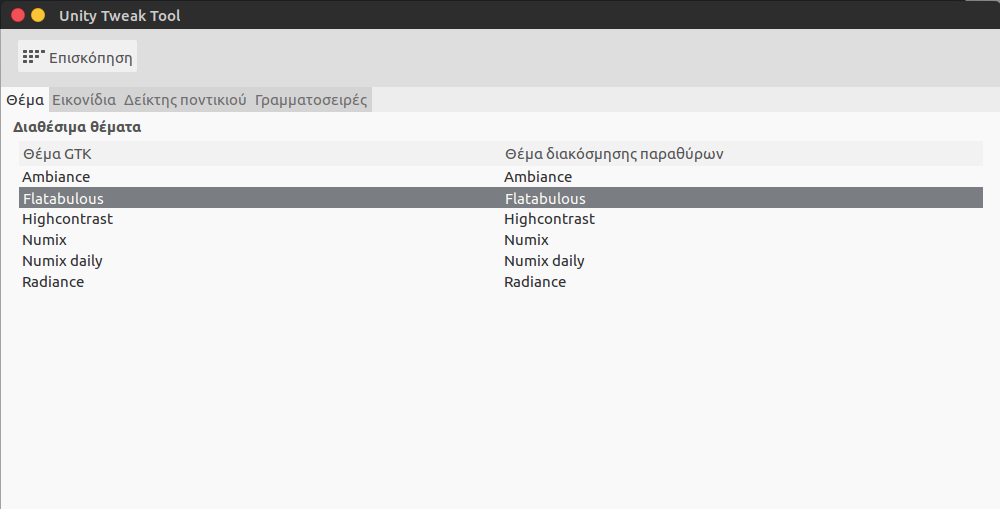Select Flatabulous in the GTK theme column
Image resolution: width=1000 pixels, height=509 pixels.
pyautogui.click(x=63, y=198)
